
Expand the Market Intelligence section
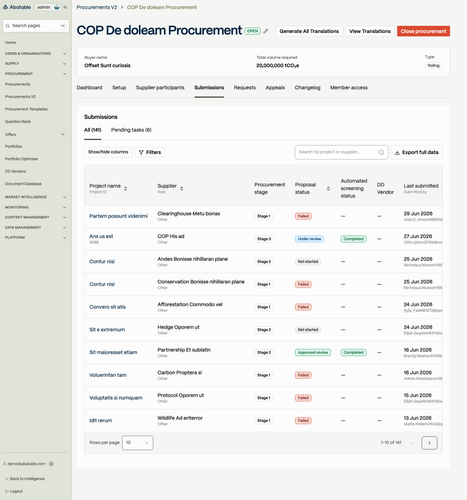[x=35, y=197]
